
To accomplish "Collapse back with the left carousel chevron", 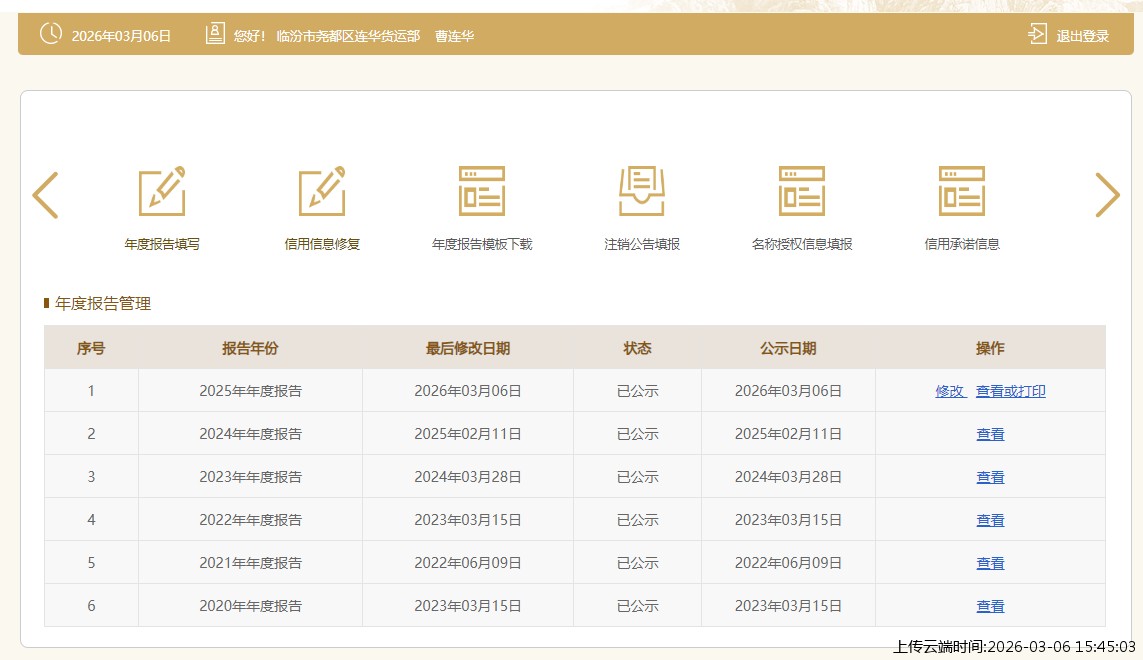I will [45, 195].
